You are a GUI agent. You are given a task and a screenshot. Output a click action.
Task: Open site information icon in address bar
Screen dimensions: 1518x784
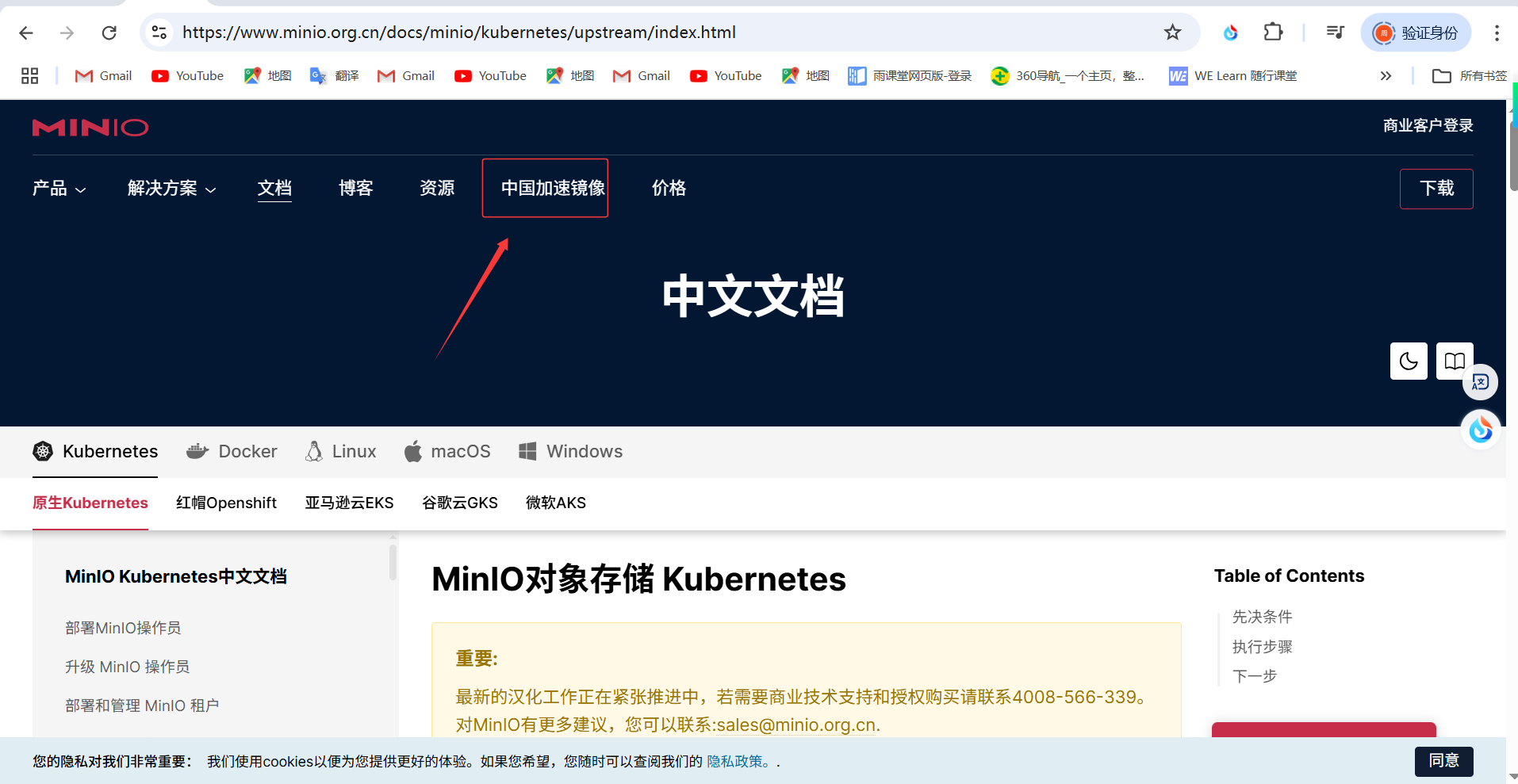[x=159, y=32]
